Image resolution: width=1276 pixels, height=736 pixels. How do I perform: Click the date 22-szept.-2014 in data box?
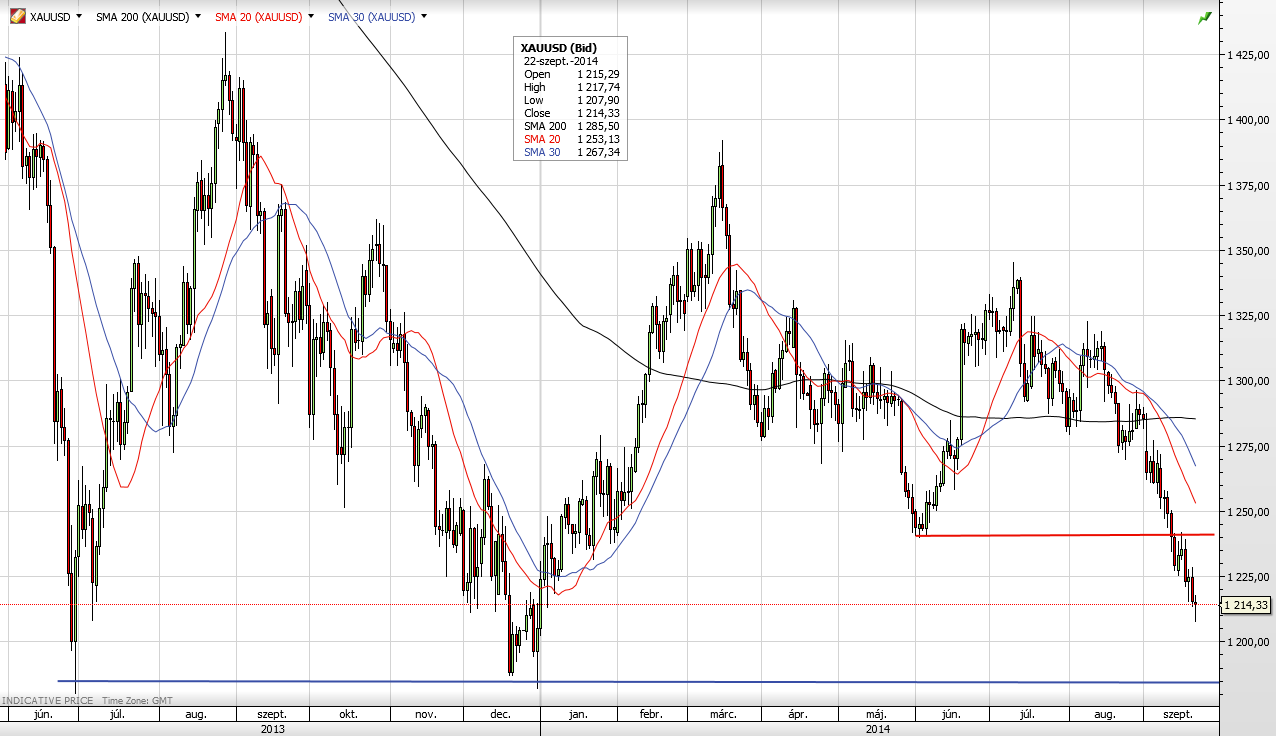coord(561,61)
